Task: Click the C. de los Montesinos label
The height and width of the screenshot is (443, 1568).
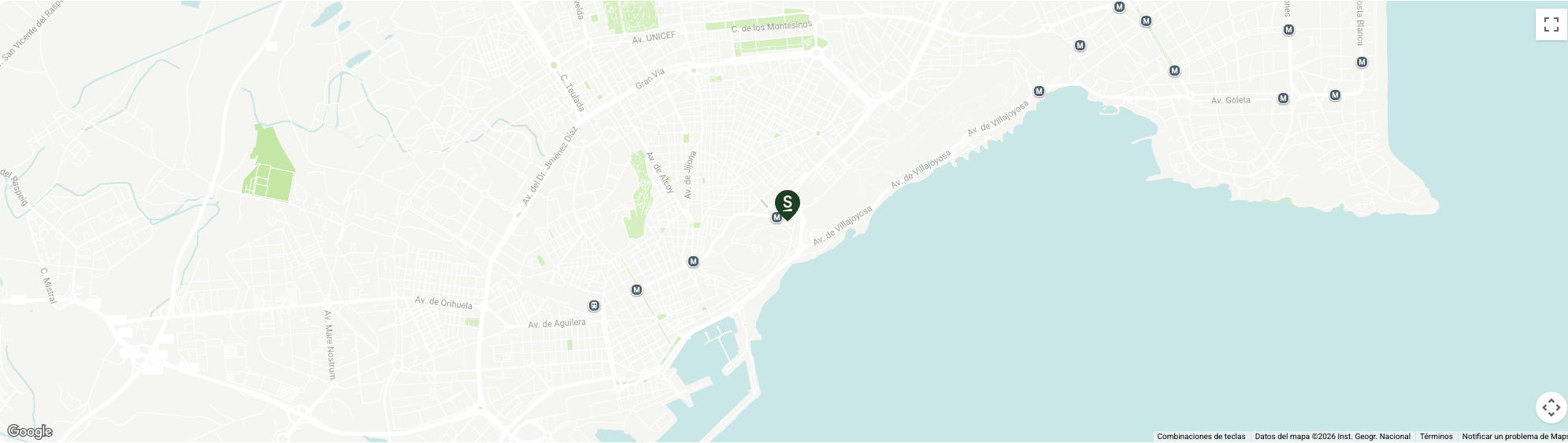Action: [x=772, y=27]
